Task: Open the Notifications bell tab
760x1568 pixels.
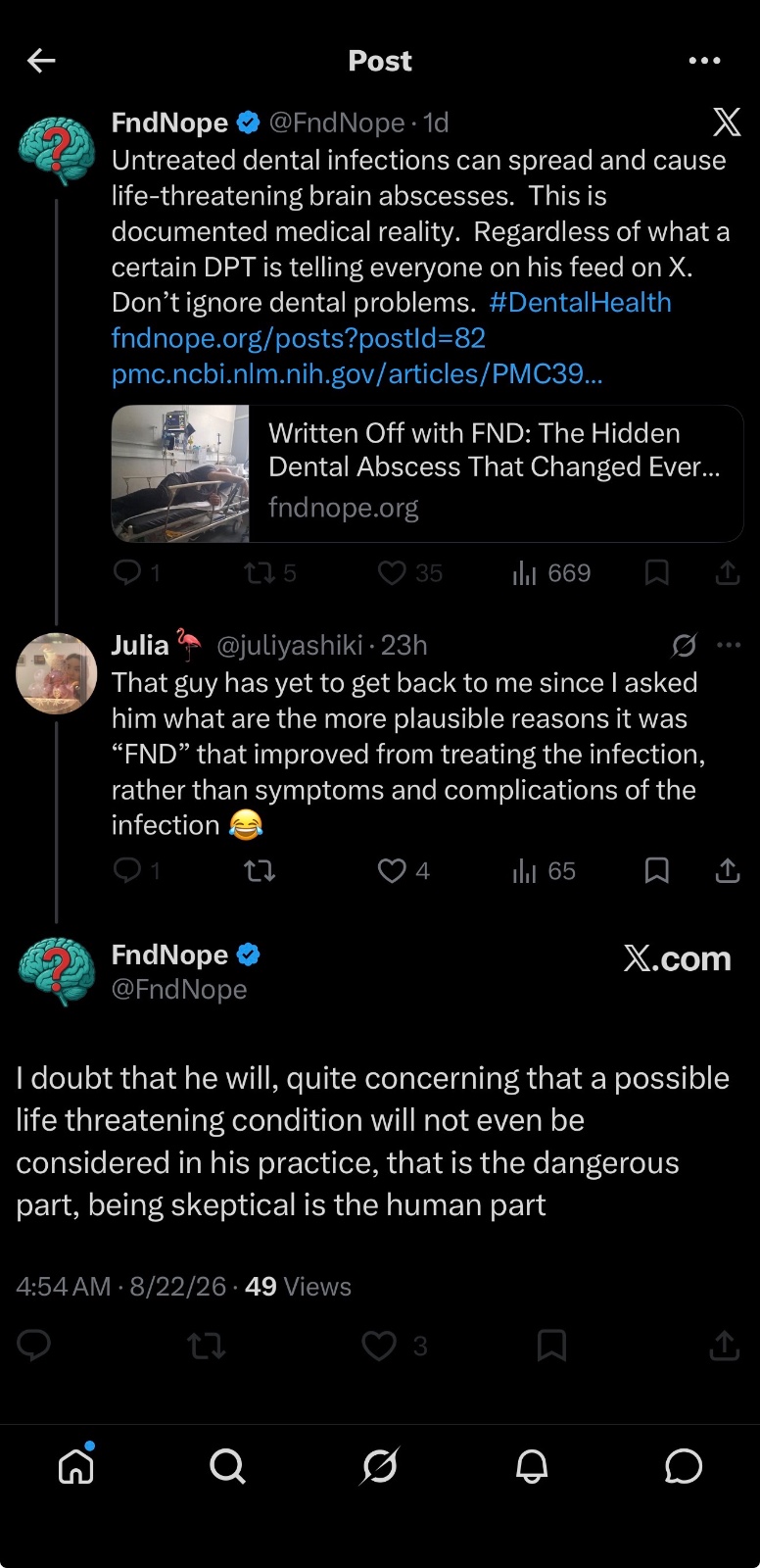Action: click(532, 1466)
